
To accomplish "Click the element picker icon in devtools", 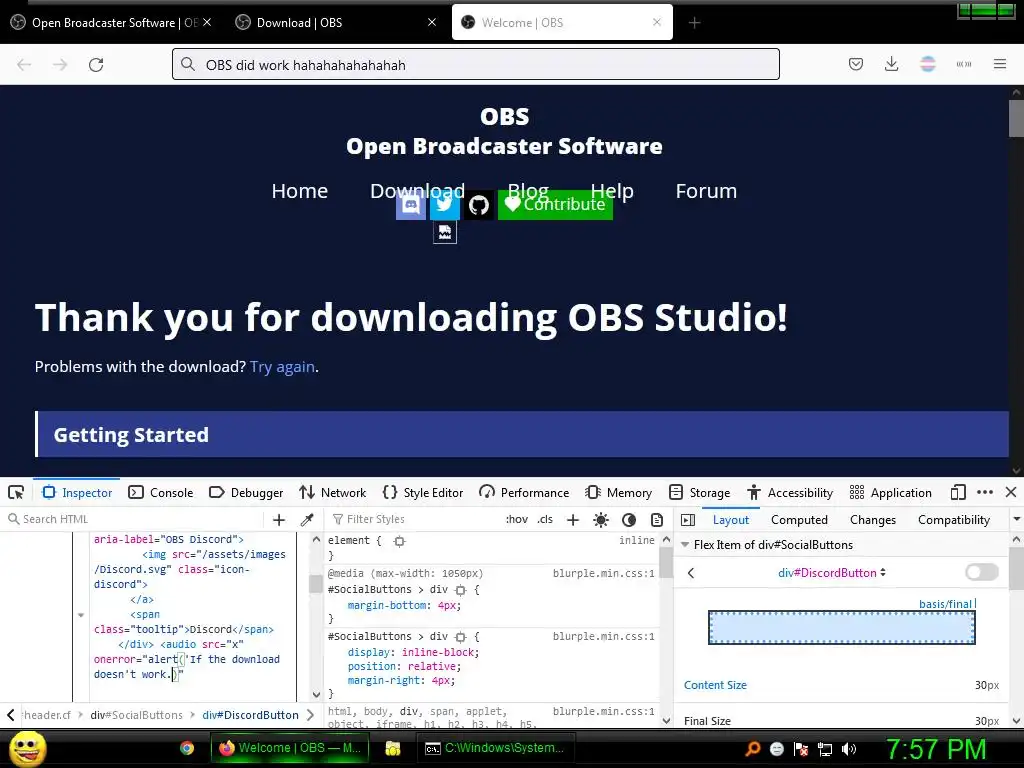I will 16,492.
